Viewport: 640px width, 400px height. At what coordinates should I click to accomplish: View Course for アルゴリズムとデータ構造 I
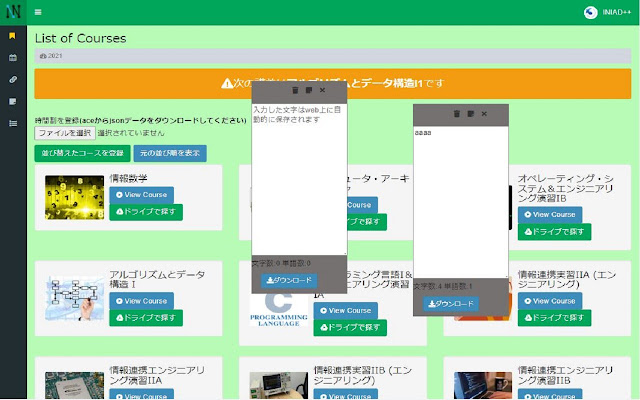point(142,301)
